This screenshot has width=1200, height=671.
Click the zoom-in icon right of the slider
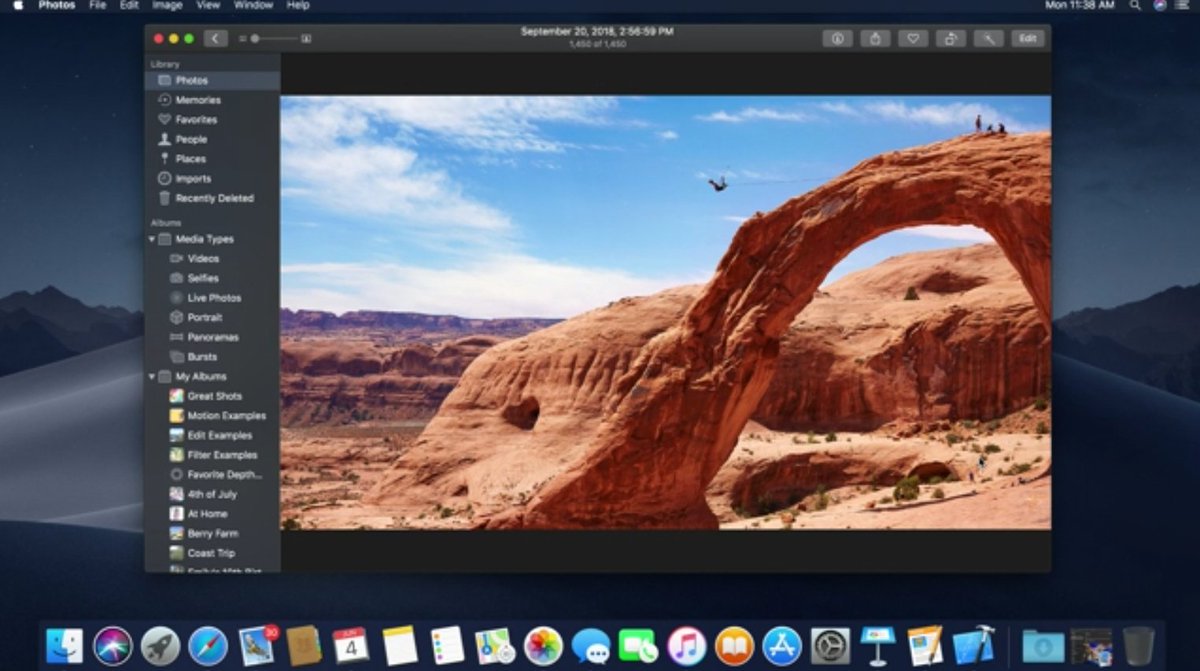click(306, 38)
